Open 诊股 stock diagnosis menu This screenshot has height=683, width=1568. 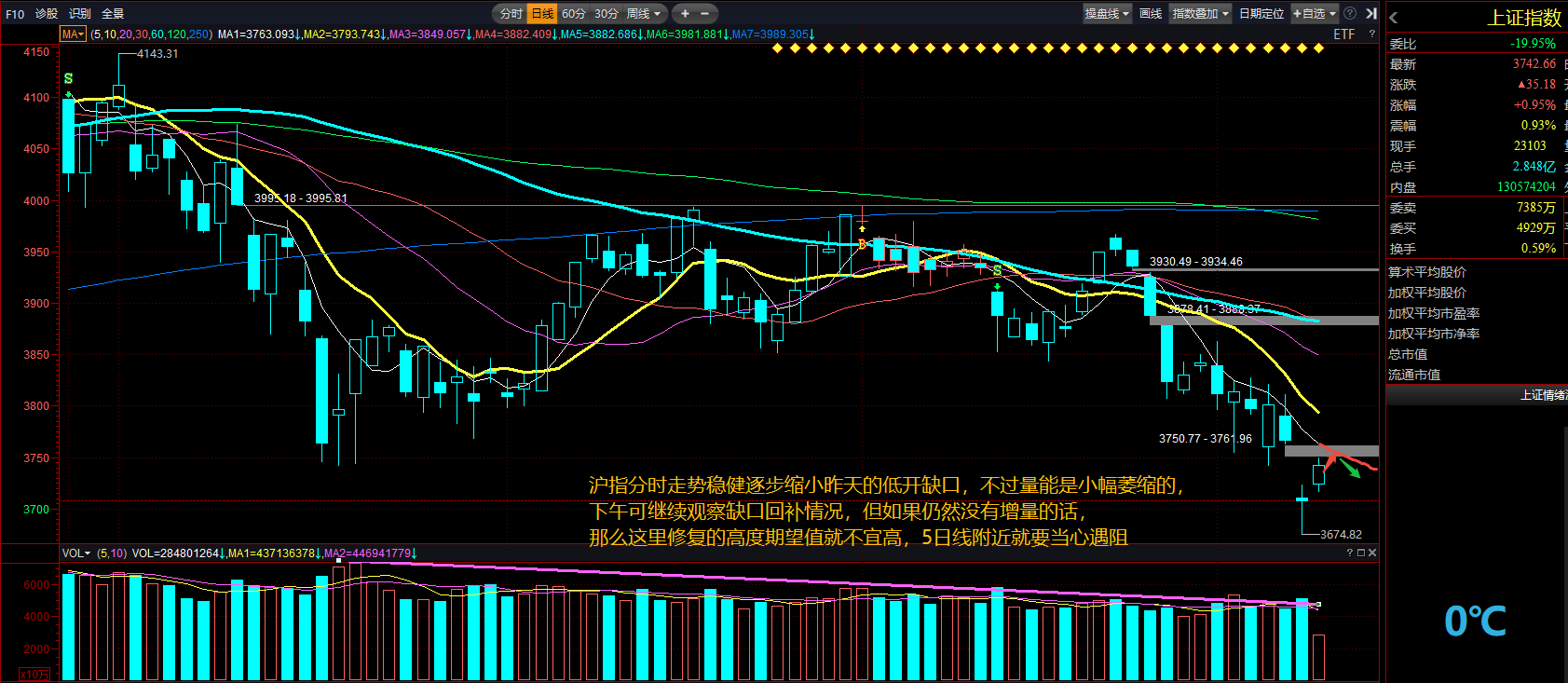47,13
